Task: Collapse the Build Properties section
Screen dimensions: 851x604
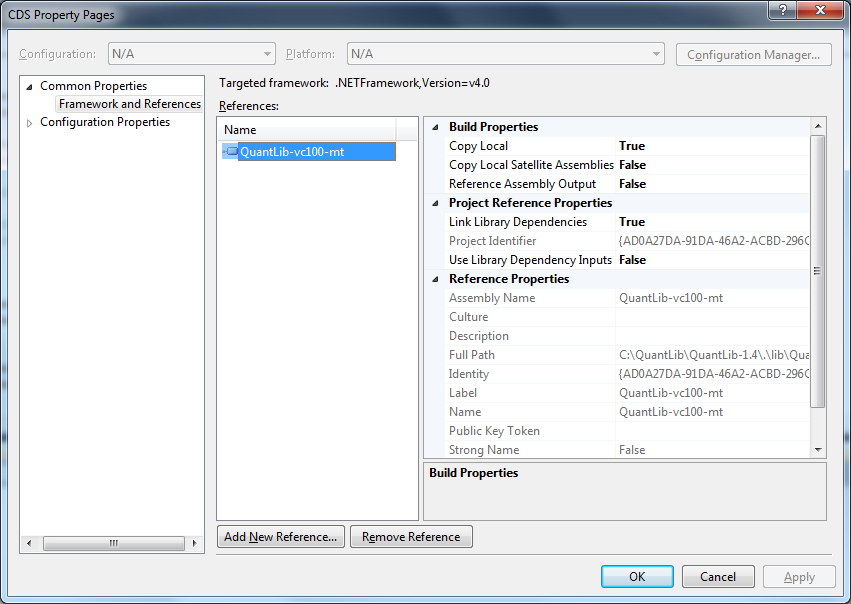Action: (434, 127)
